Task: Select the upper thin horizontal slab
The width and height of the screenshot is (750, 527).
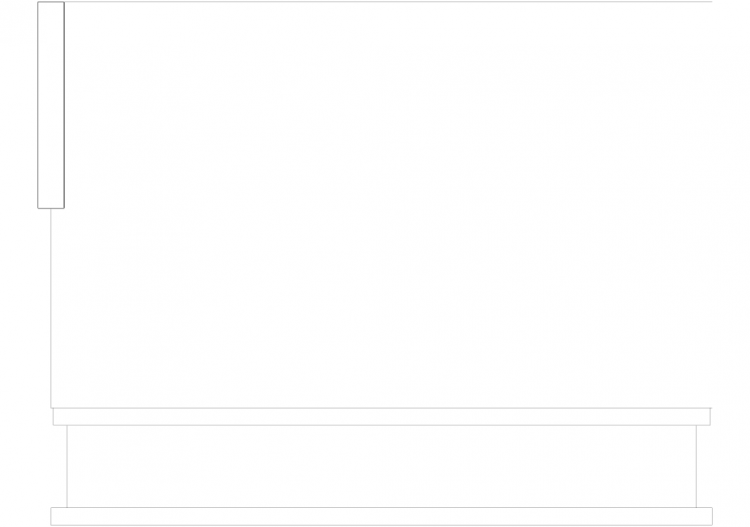Action: (x=382, y=417)
